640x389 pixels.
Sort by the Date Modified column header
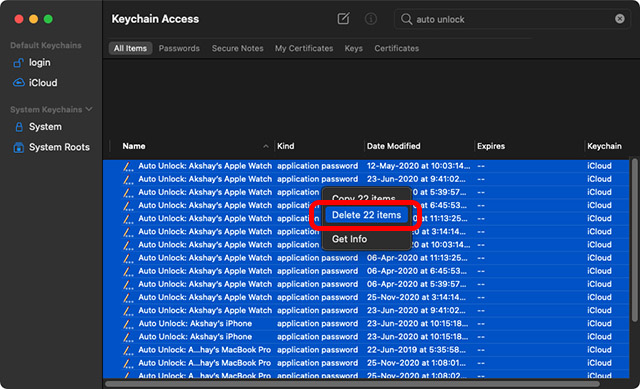(x=393, y=146)
